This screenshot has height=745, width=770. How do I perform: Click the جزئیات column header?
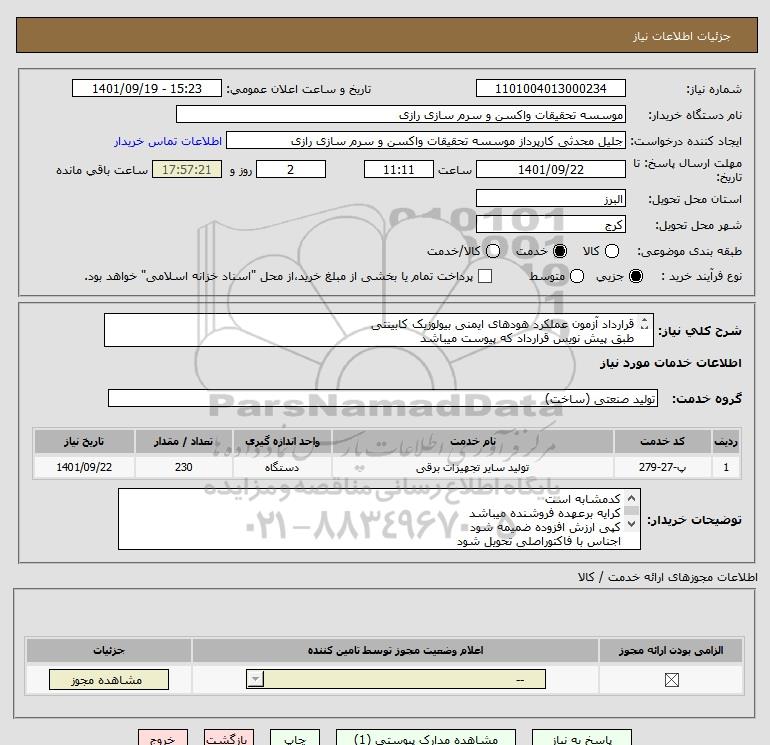[109, 650]
